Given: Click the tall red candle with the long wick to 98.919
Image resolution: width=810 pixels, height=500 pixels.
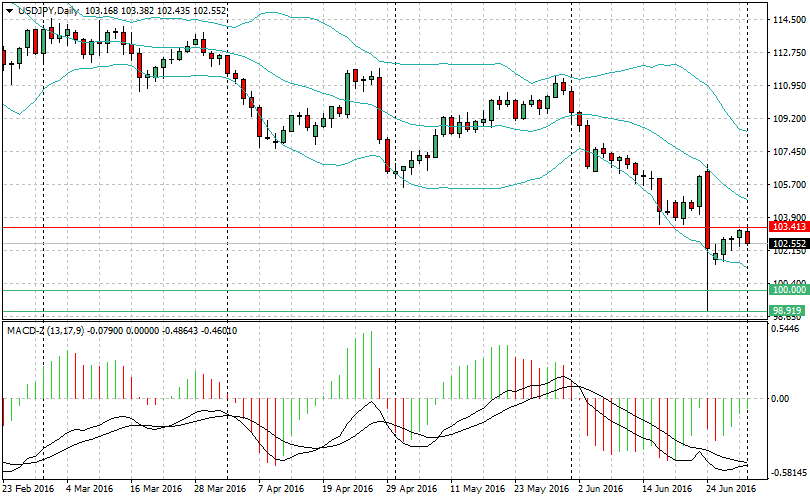Looking at the screenshot, I should point(707,209).
